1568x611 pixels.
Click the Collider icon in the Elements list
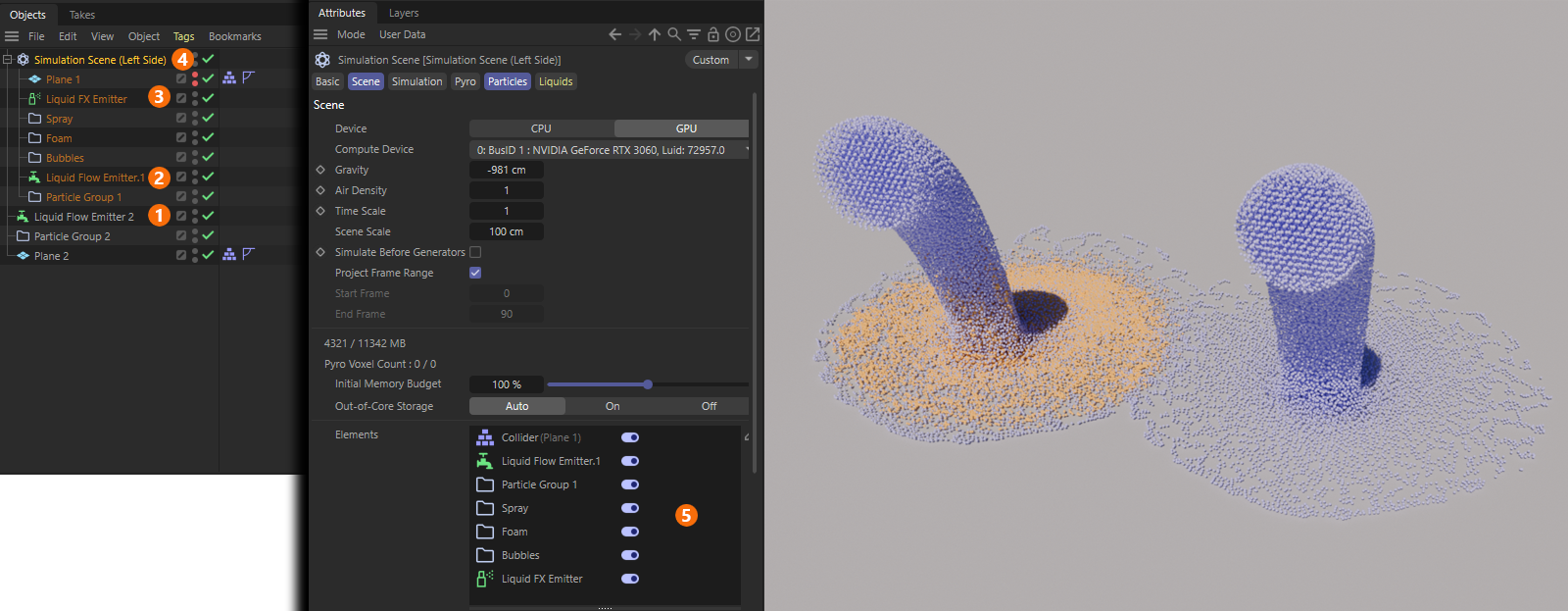pyautogui.click(x=485, y=437)
